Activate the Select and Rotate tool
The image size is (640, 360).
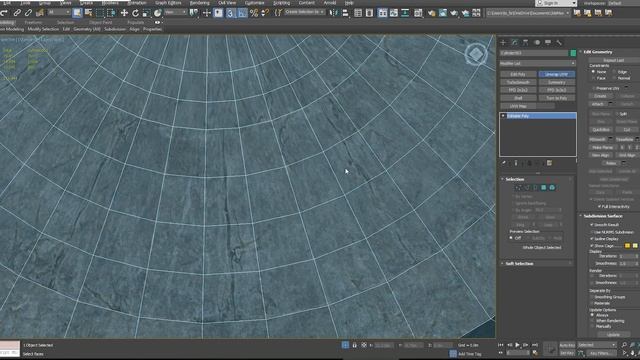click(x=135, y=13)
